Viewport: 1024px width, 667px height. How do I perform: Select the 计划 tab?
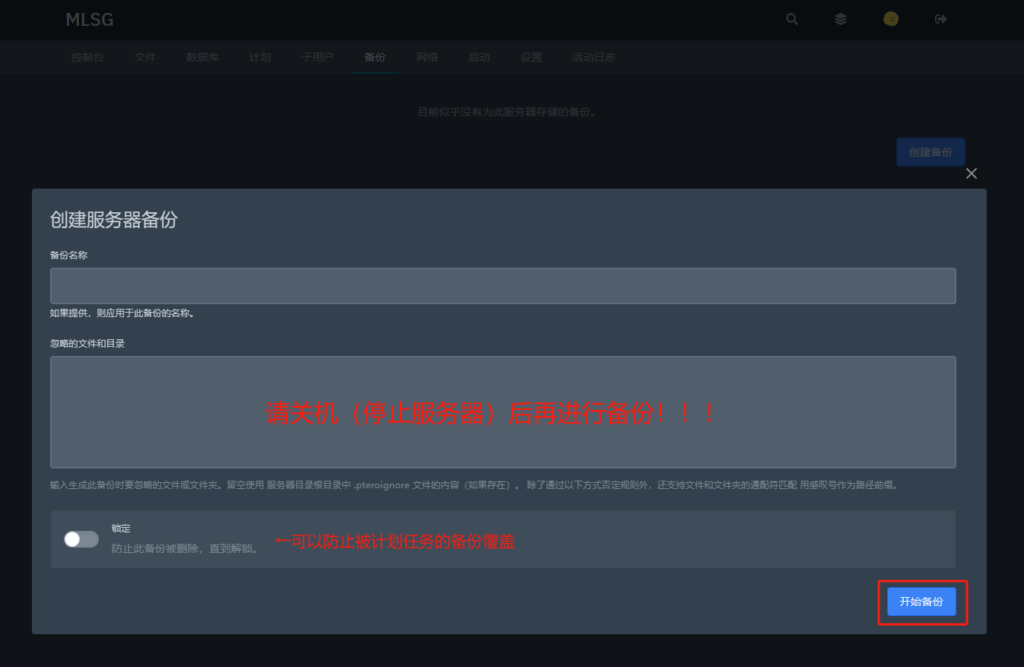pyautogui.click(x=260, y=57)
